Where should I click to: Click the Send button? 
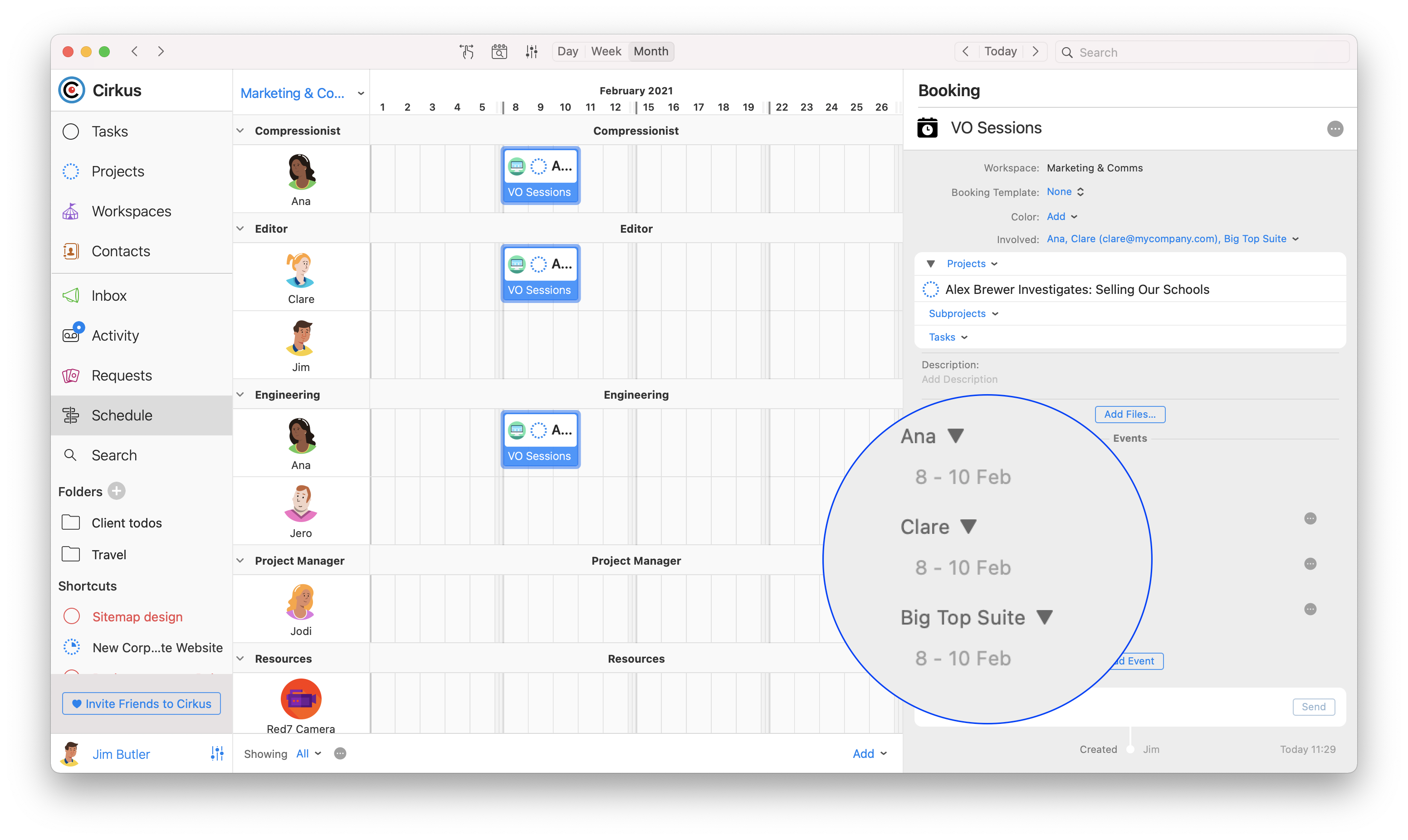1314,706
